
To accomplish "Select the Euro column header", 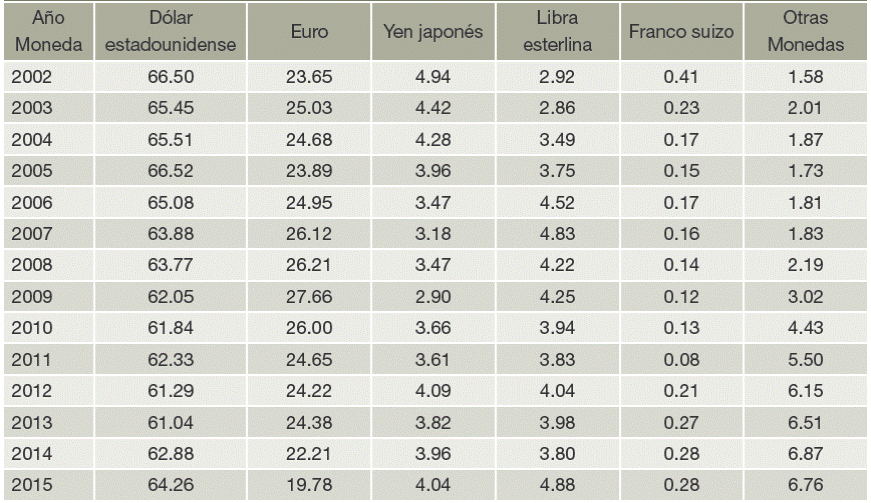I will 302,33.
